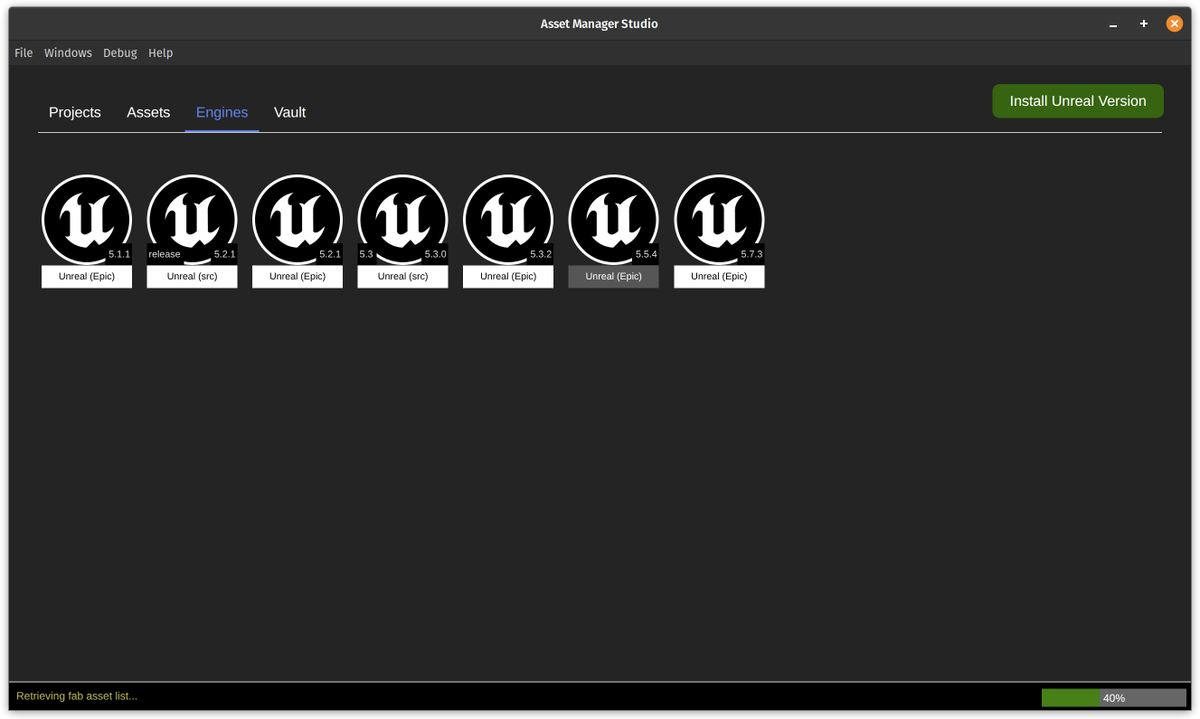Select the Unreal 5.7.3 engine logo
The width and height of the screenshot is (1200, 719).
coord(719,219)
